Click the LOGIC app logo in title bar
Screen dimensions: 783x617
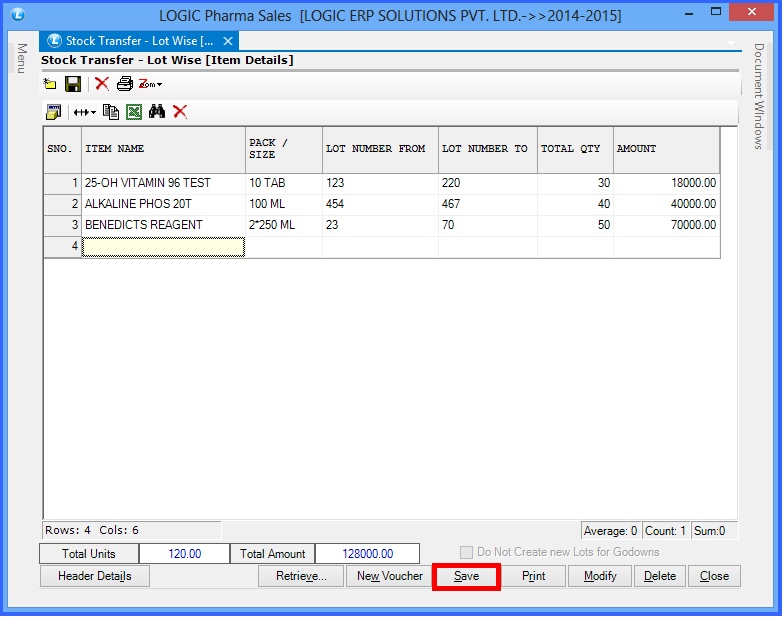point(18,14)
